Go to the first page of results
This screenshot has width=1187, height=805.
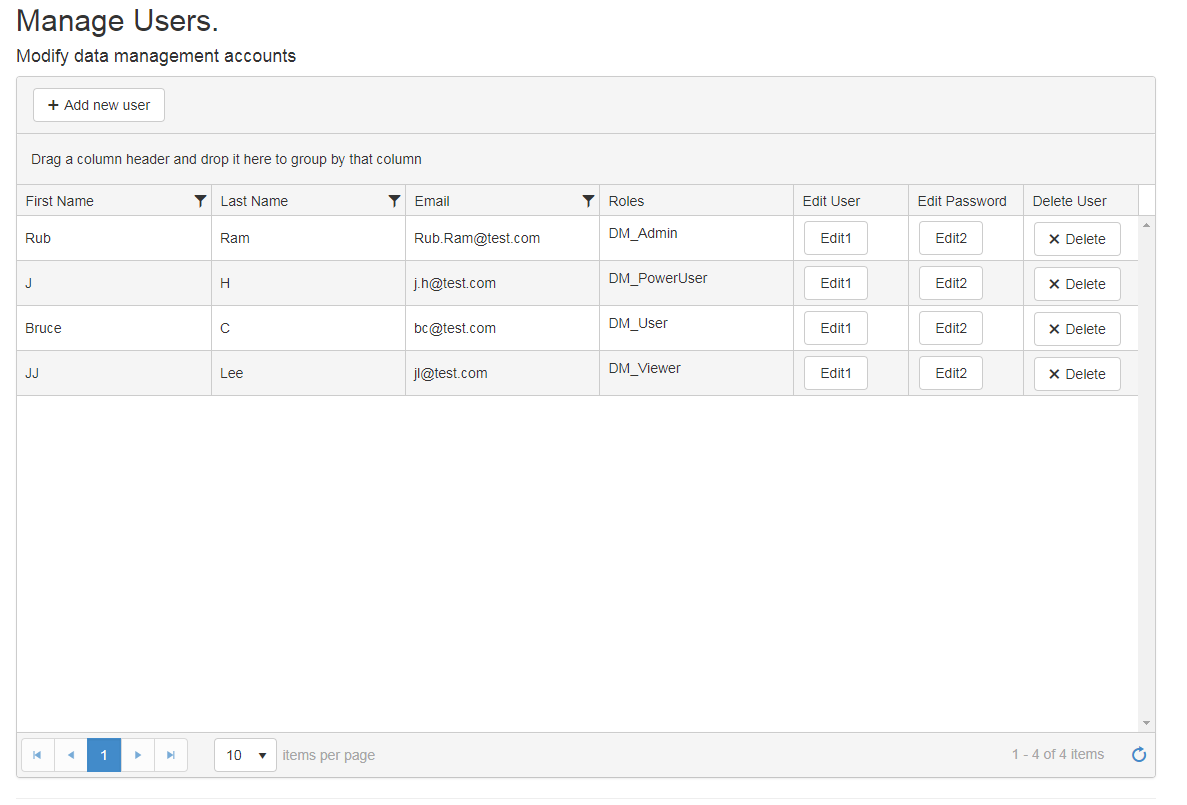(x=37, y=755)
